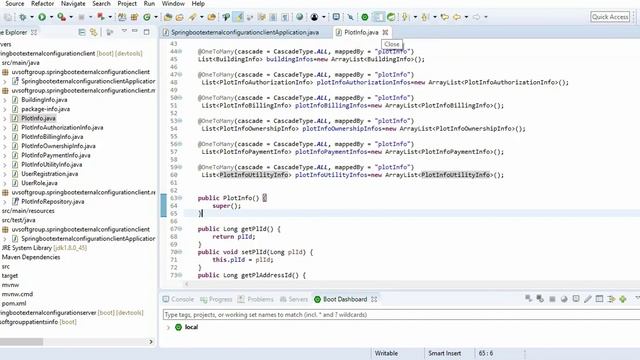
Task: Toggle Link with Editor in Package Explorer
Action: pyautogui.click(x=94, y=32)
